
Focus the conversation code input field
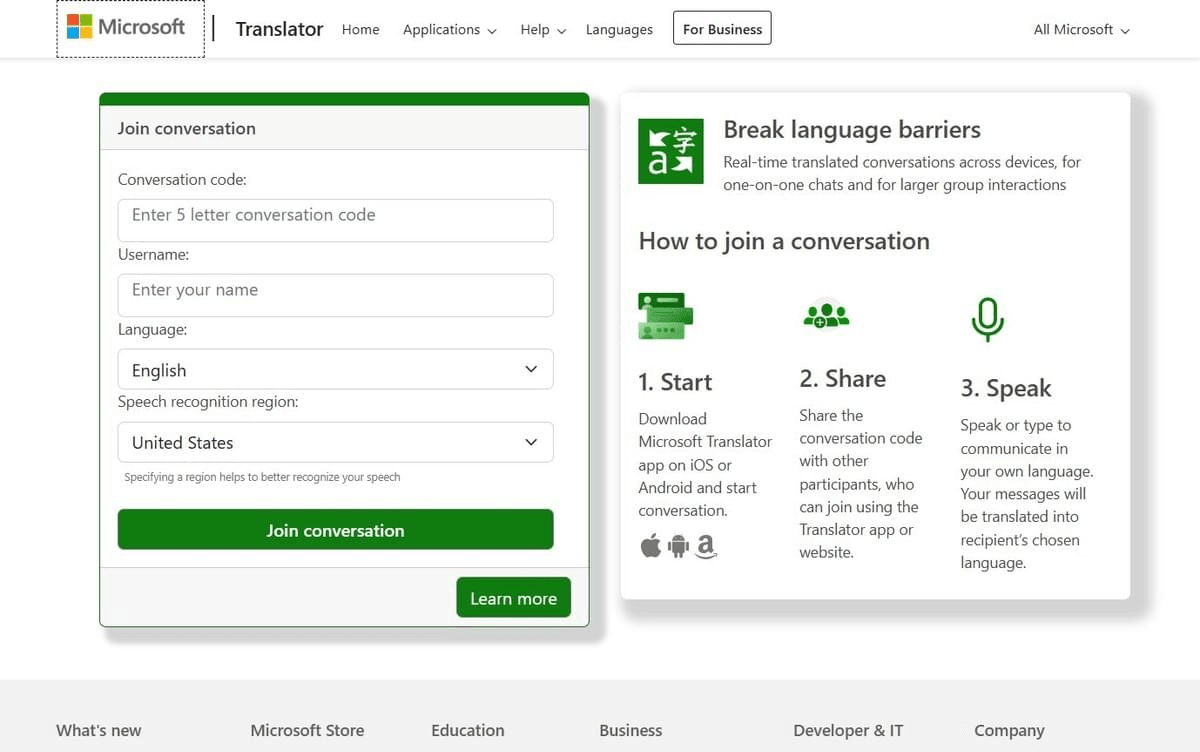pyautogui.click(x=335, y=220)
